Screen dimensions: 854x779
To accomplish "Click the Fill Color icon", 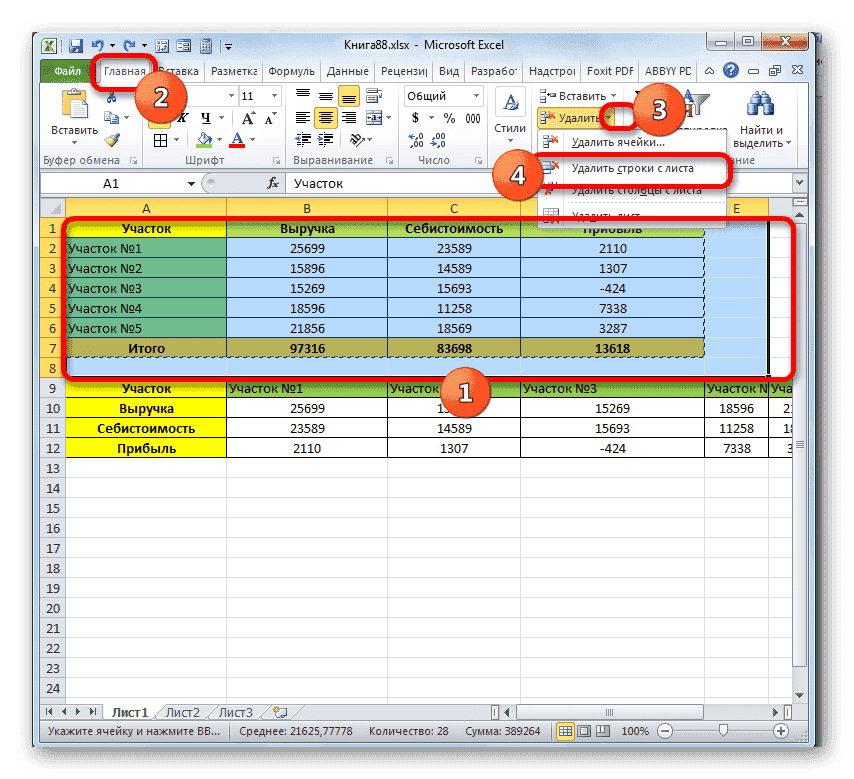I will [203, 139].
